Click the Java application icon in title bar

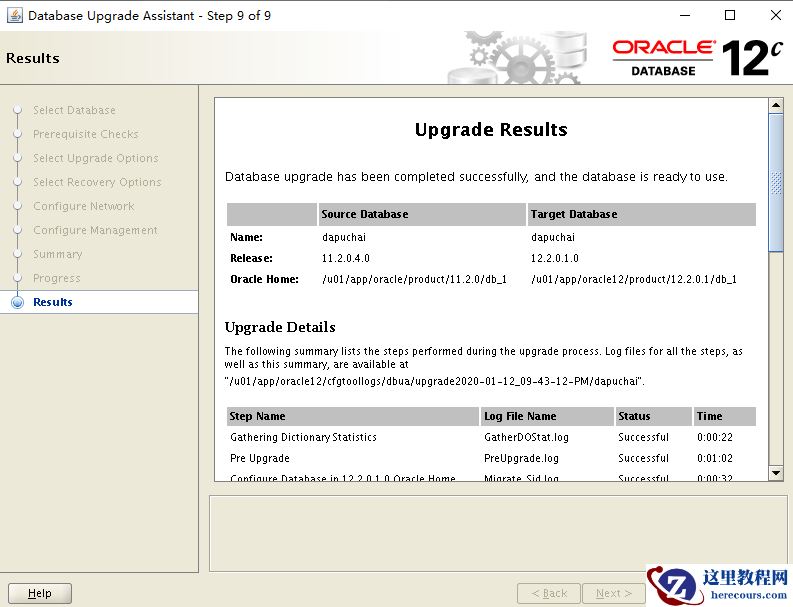coord(14,15)
